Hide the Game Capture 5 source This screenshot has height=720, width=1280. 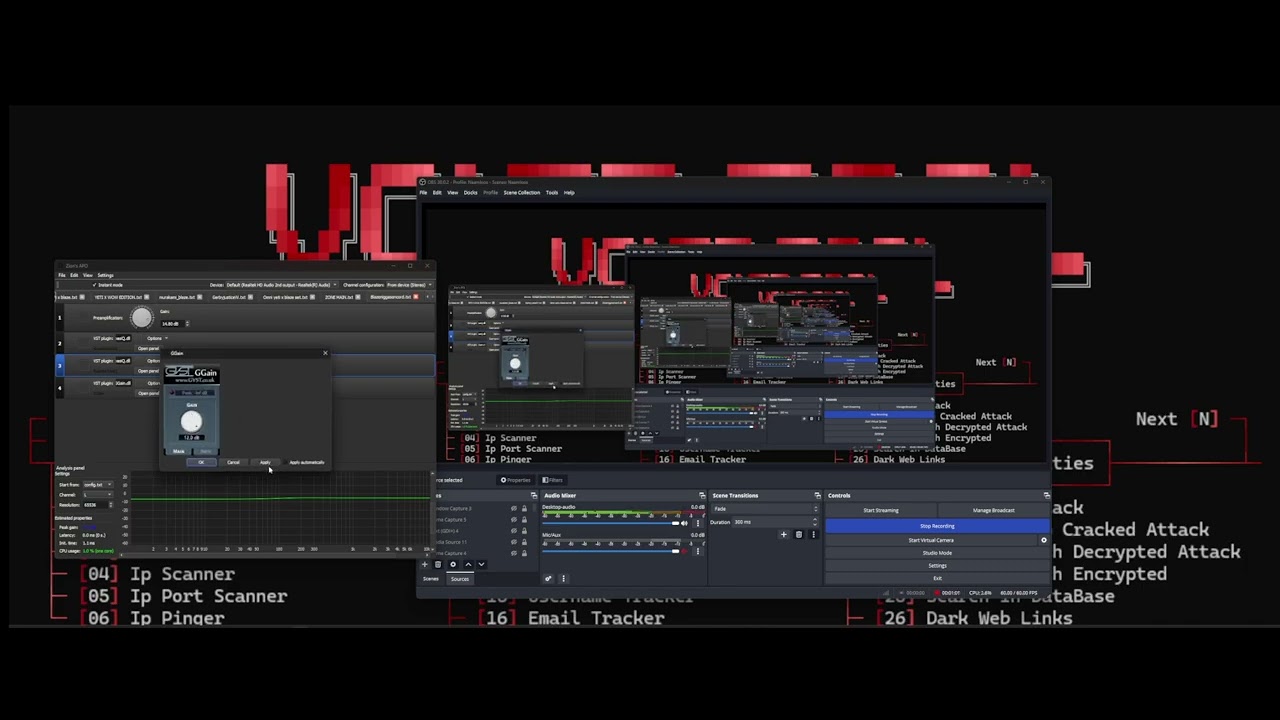pos(514,520)
